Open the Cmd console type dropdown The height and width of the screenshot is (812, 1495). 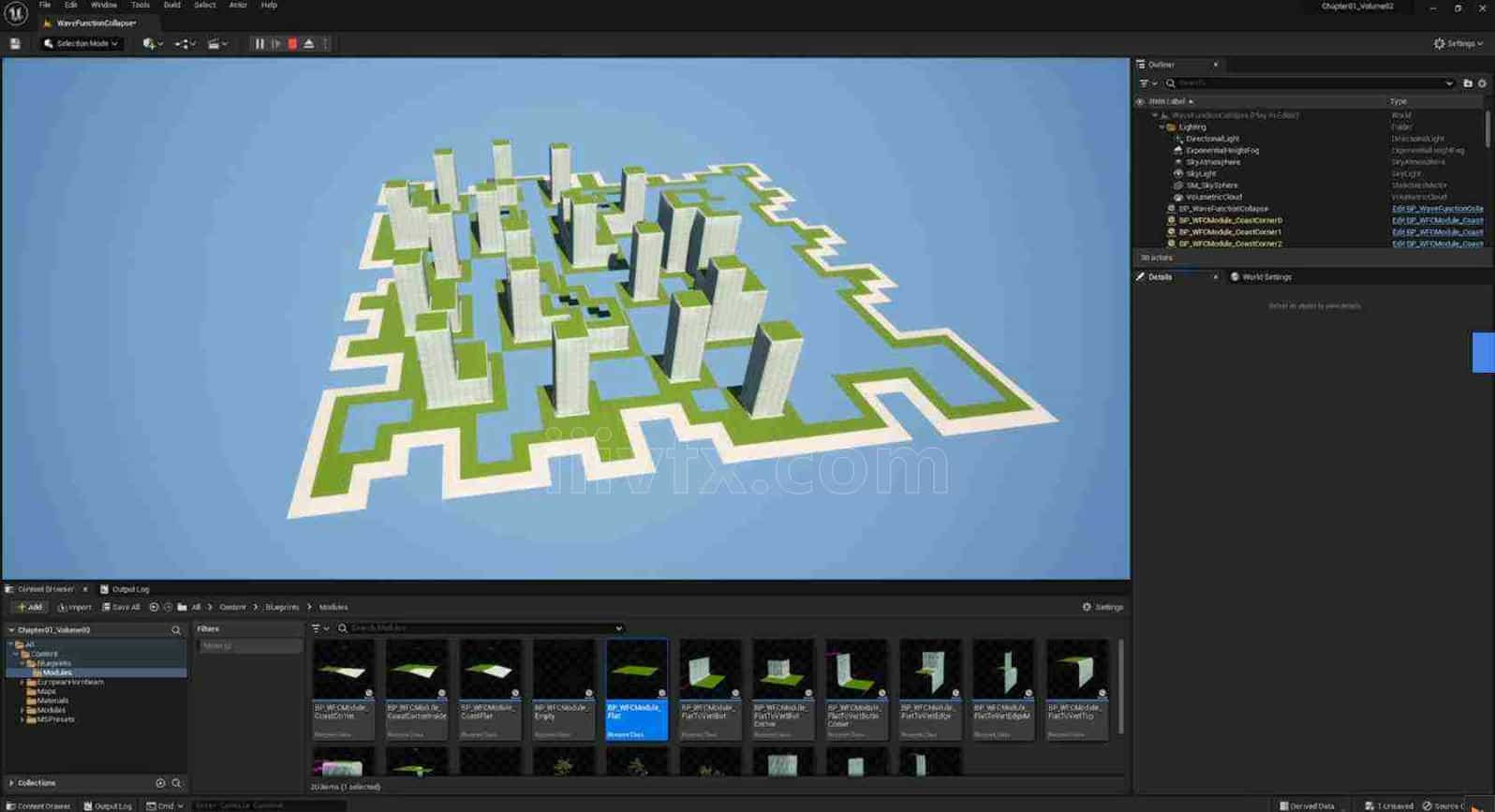click(165, 805)
